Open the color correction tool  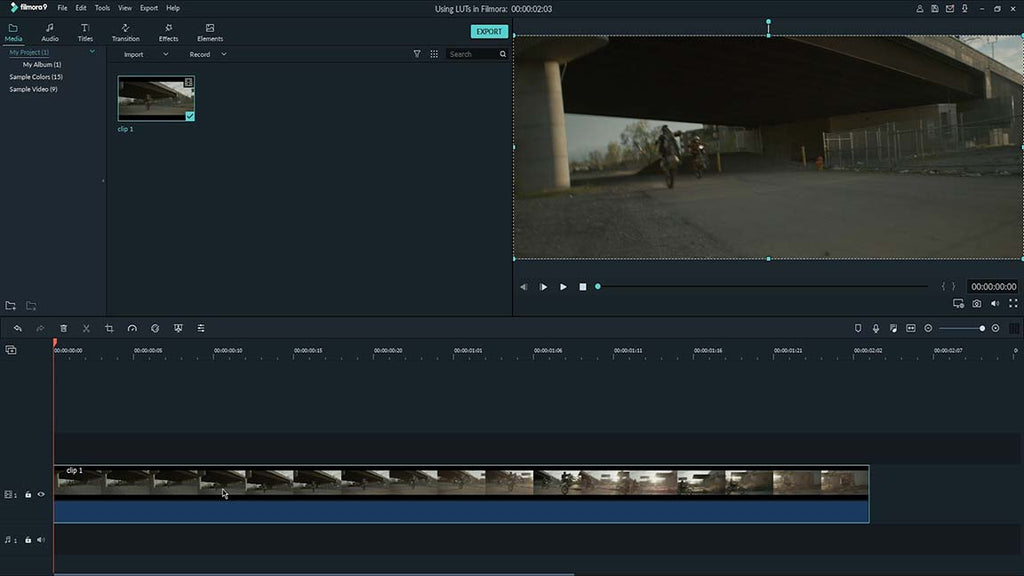(155, 328)
